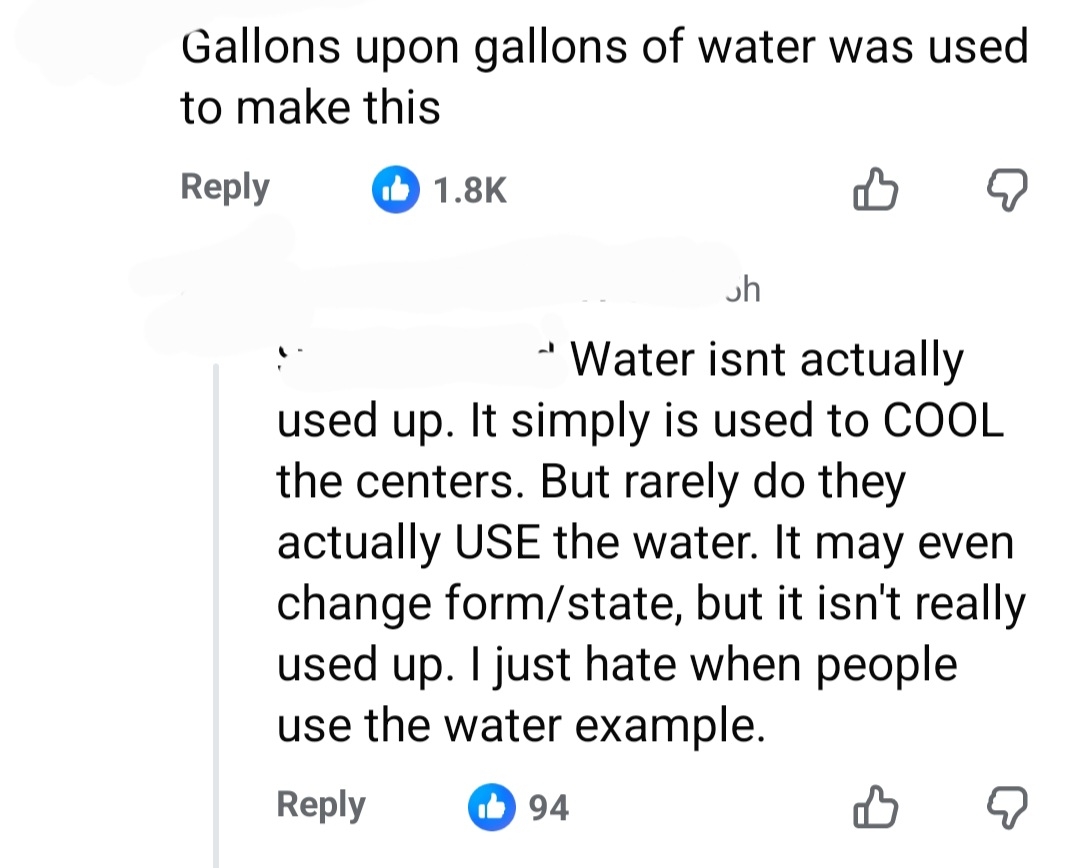The image size is (1080, 868).
Task: Click the blue like icon beside 1.8K
Action: [x=393, y=189]
